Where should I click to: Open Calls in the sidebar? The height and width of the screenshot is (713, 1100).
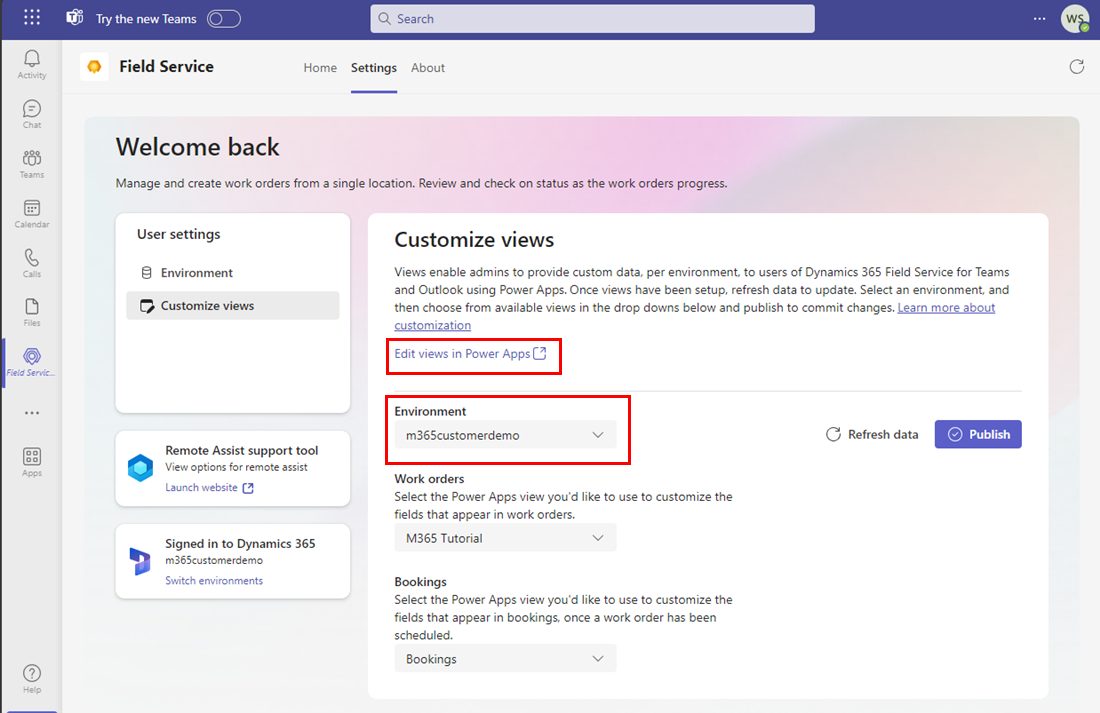click(x=32, y=263)
